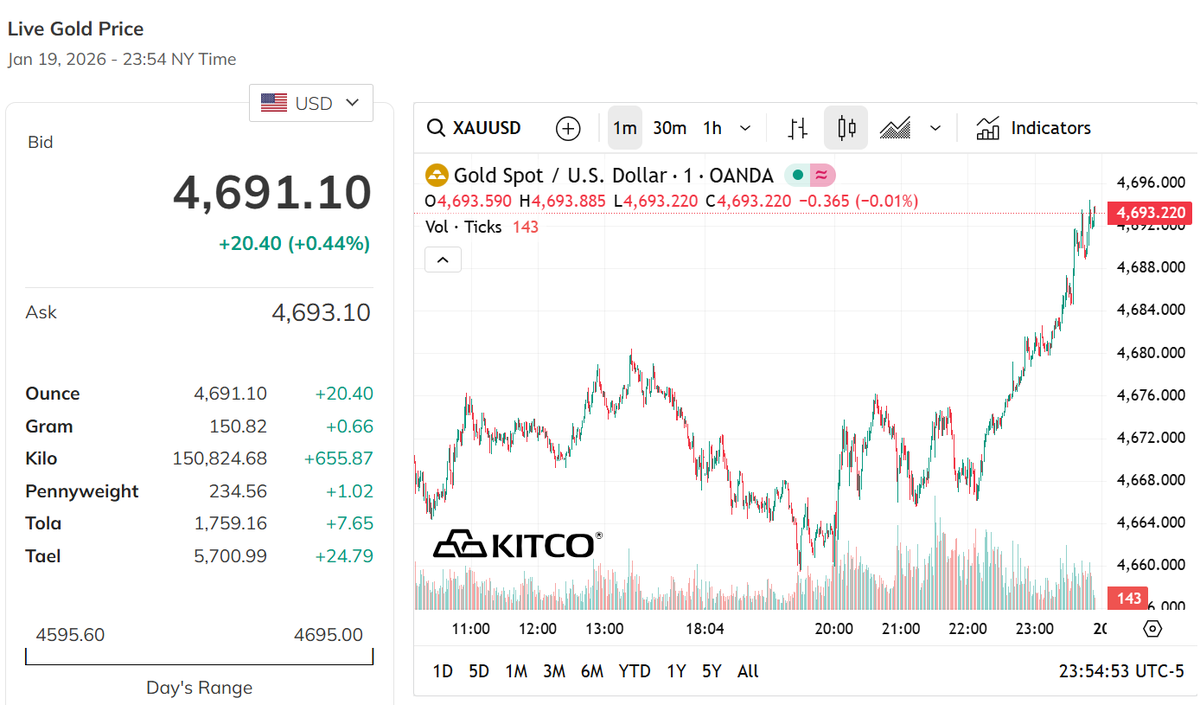The width and height of the screenshot is (1200, 705).
Task: Select the YTD date range
Action: [x=634, y=671]
